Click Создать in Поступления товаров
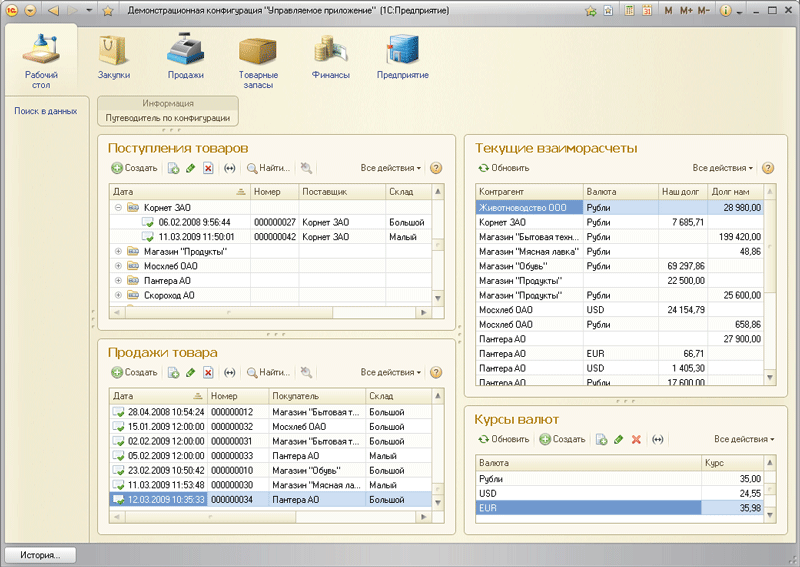 coord(134,169)
